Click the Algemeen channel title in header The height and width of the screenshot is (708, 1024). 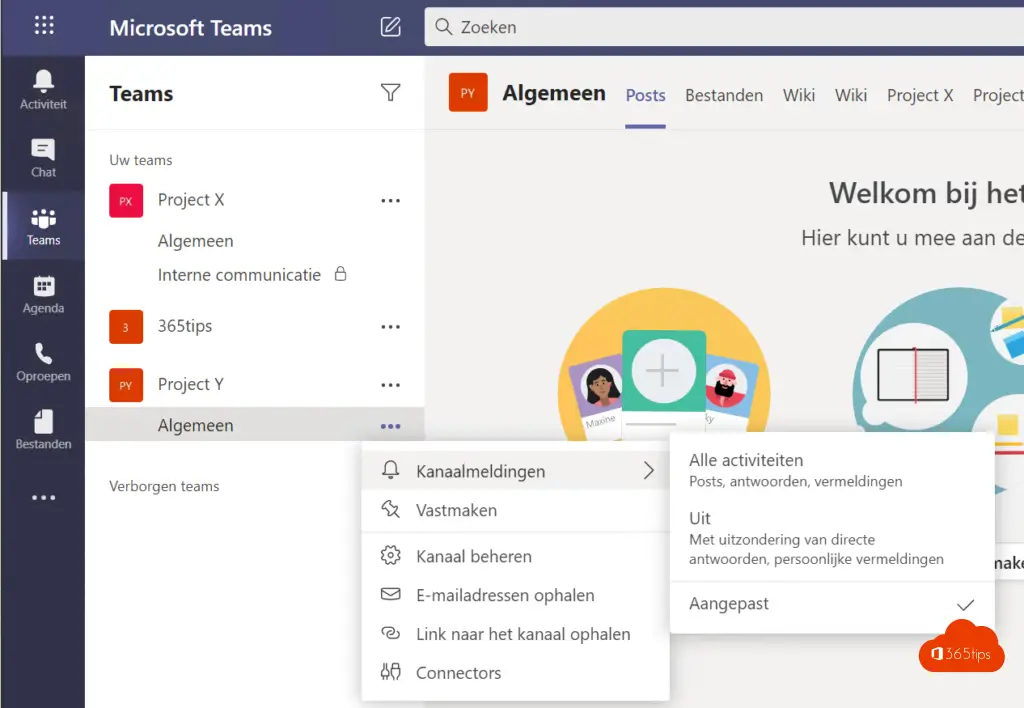pos(554,93)
